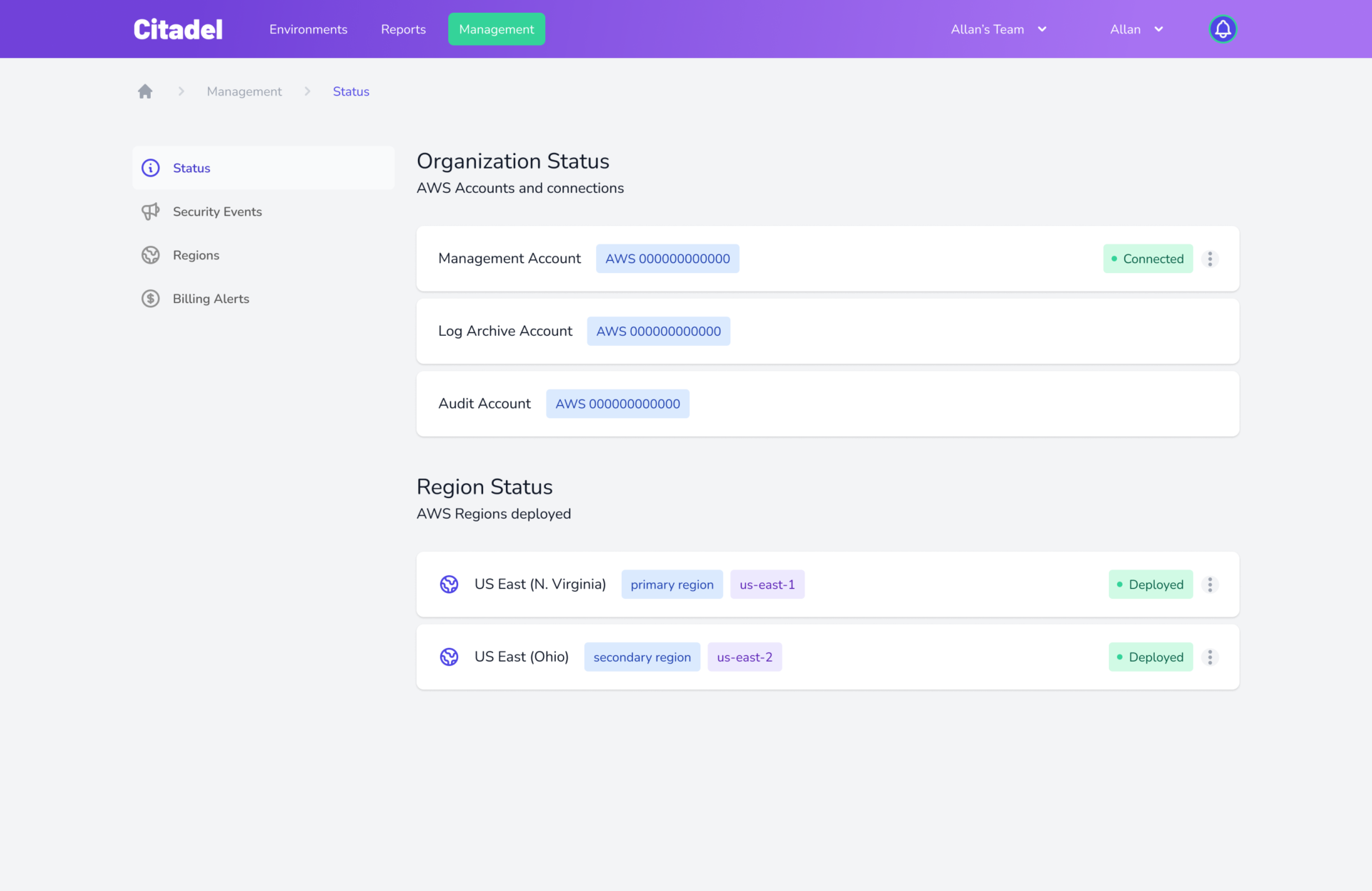Click the Regions globe icon in sidebar
This screenshot has width=1372, height=891.
[x=150, y=255]
